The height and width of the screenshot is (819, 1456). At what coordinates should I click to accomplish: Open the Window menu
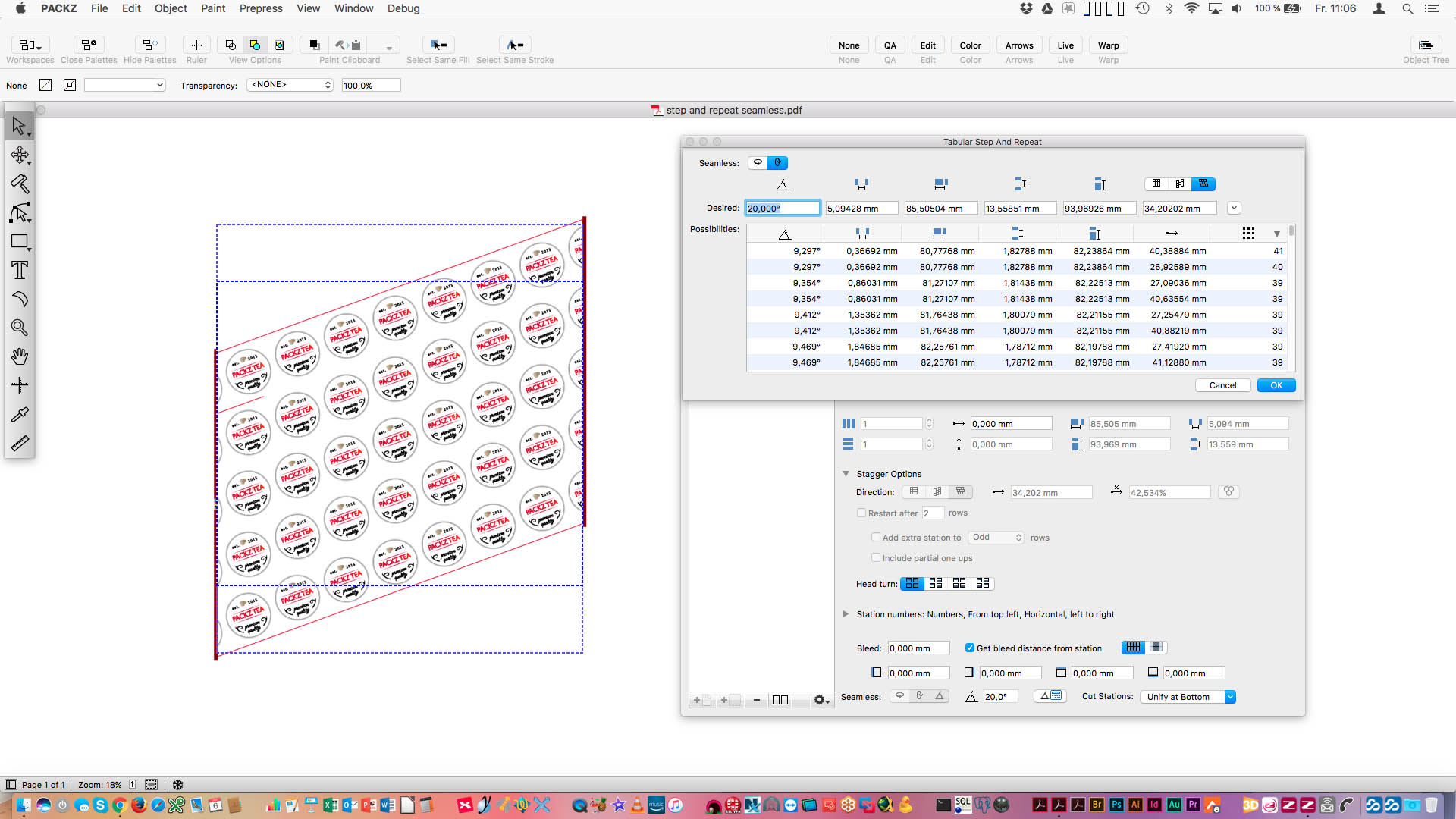[x=353, y=8]
